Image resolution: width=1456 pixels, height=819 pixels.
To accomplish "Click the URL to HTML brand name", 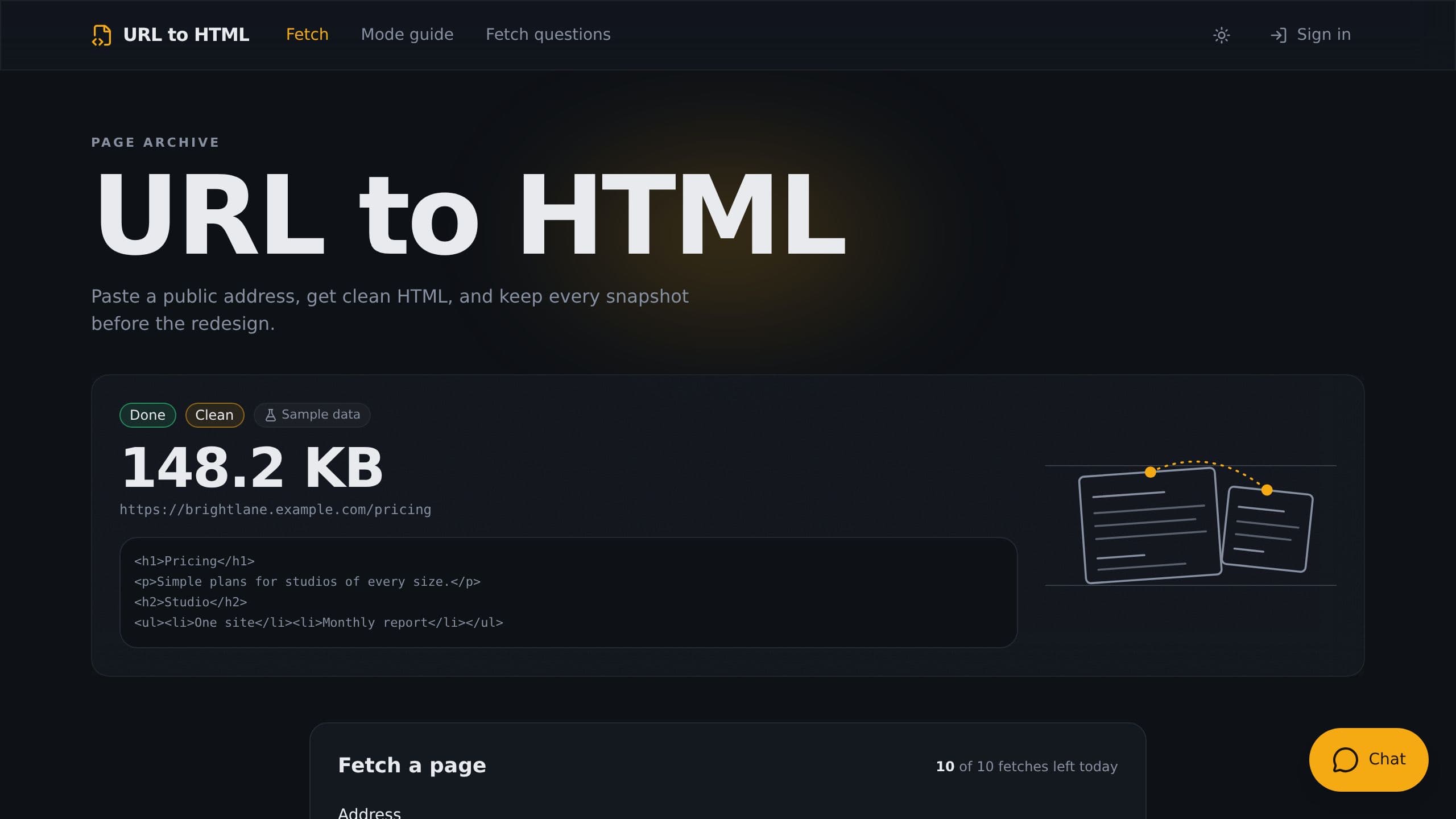I will pyautogui.click(x=186, y=35).
